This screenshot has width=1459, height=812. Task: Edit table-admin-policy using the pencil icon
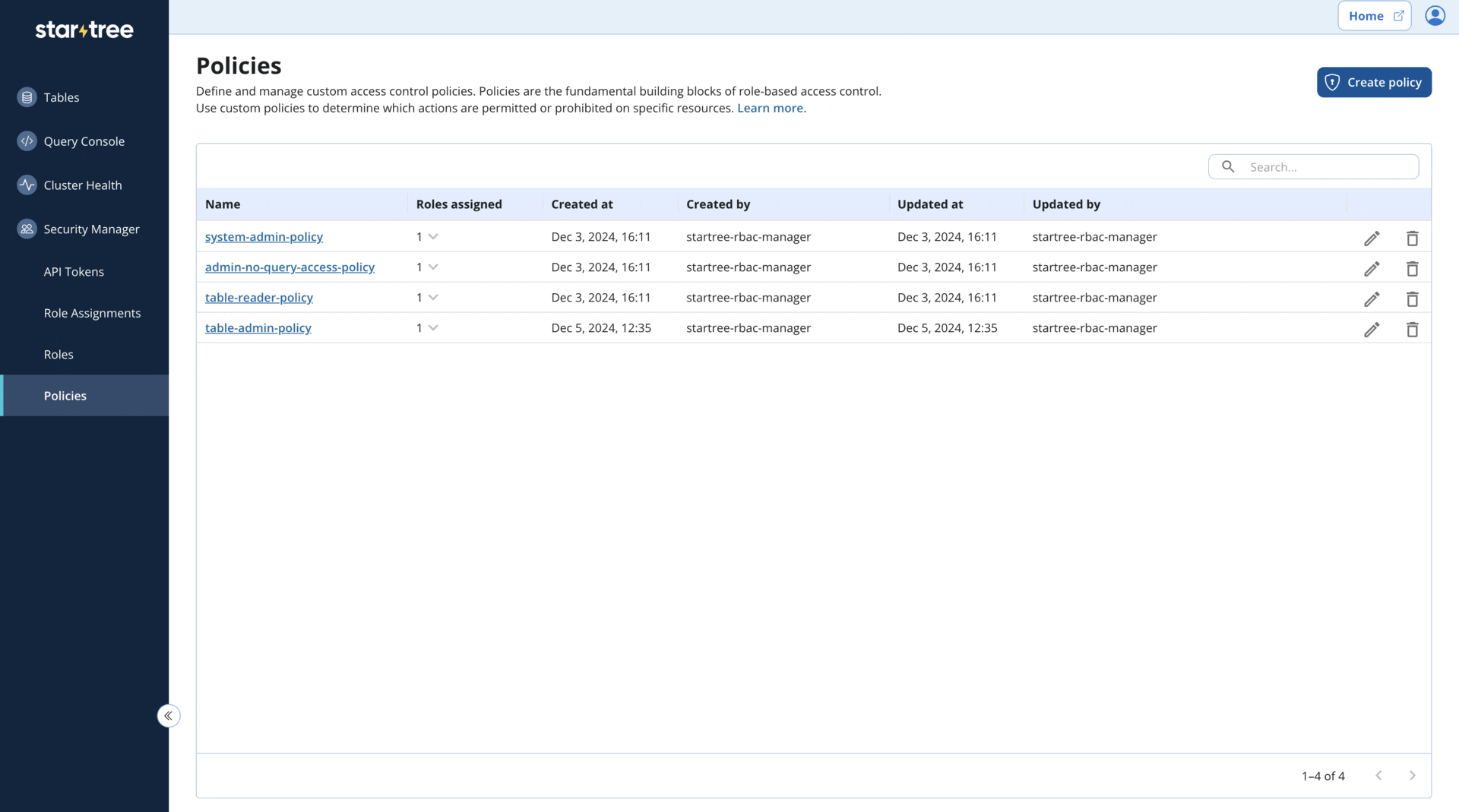click(1372, 329)
